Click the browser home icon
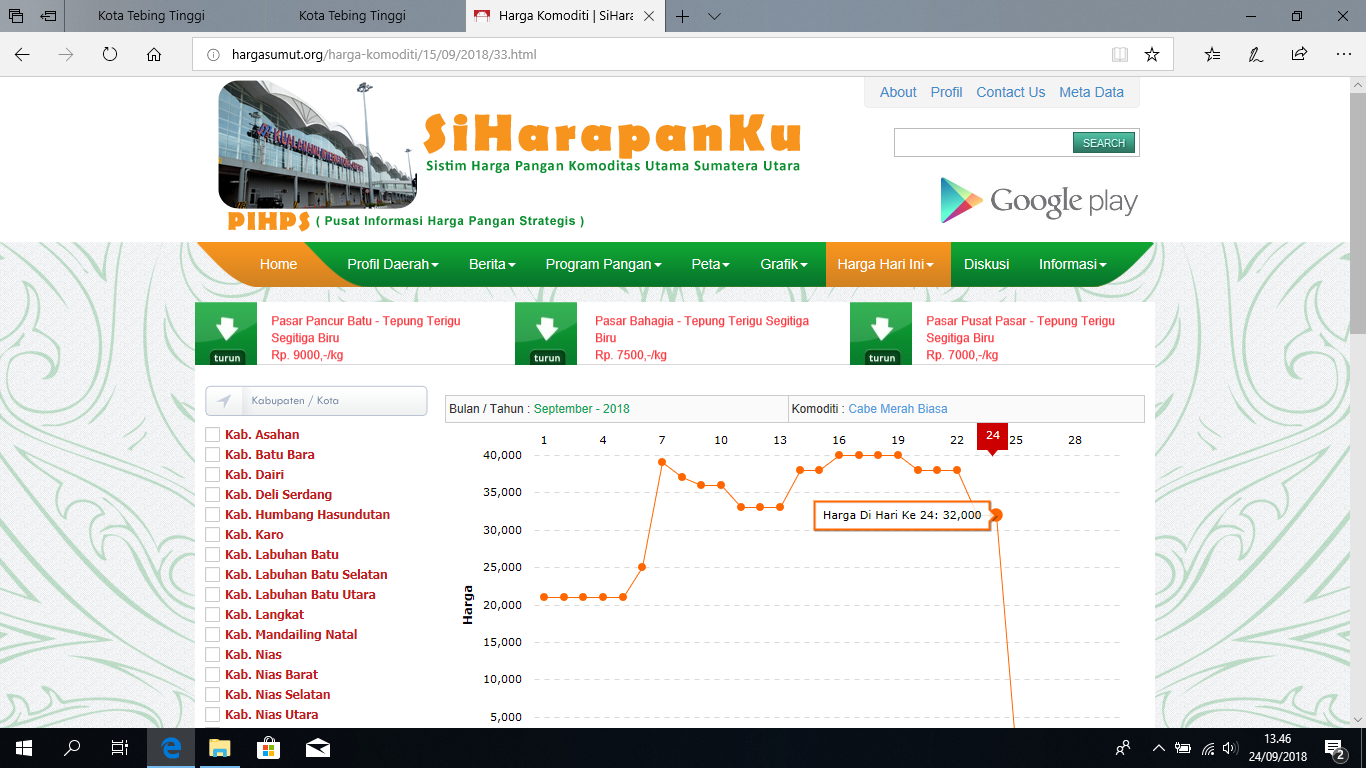The image size is (1366, 768). tap(154, 55)
